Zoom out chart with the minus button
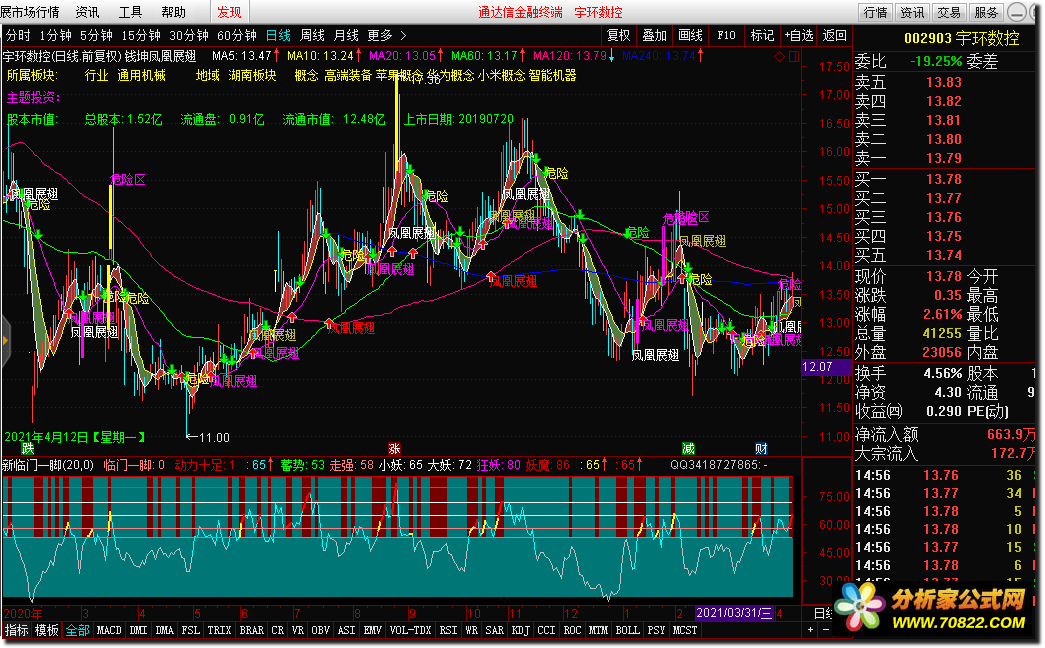1045x648 pixels. [826, 629]
